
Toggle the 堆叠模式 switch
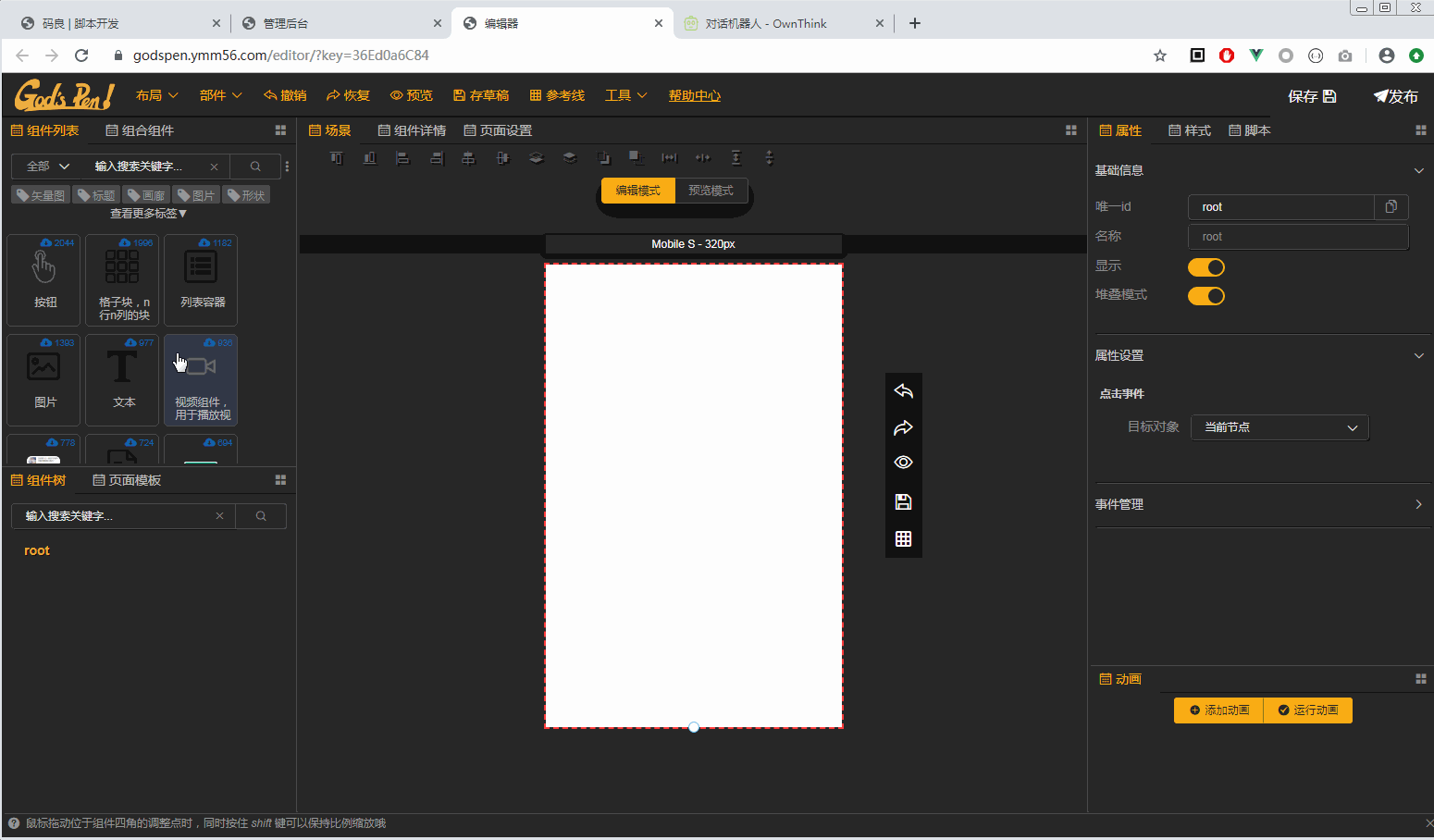pyautogui.click(x=1206, y=296)
